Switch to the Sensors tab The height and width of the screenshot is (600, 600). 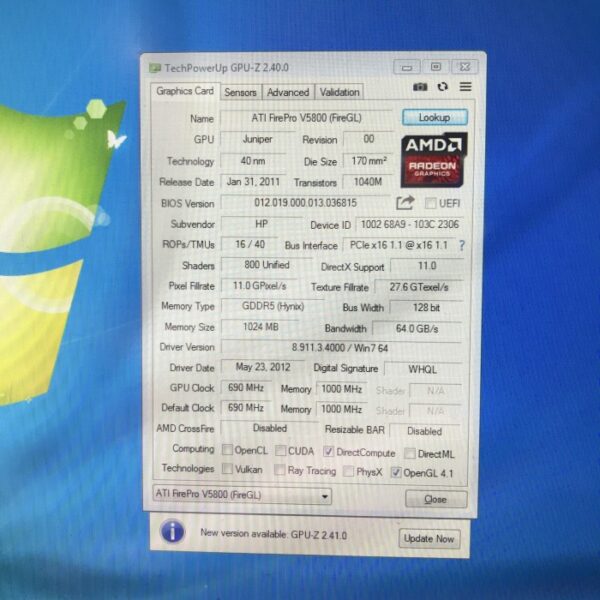point(240,92)
